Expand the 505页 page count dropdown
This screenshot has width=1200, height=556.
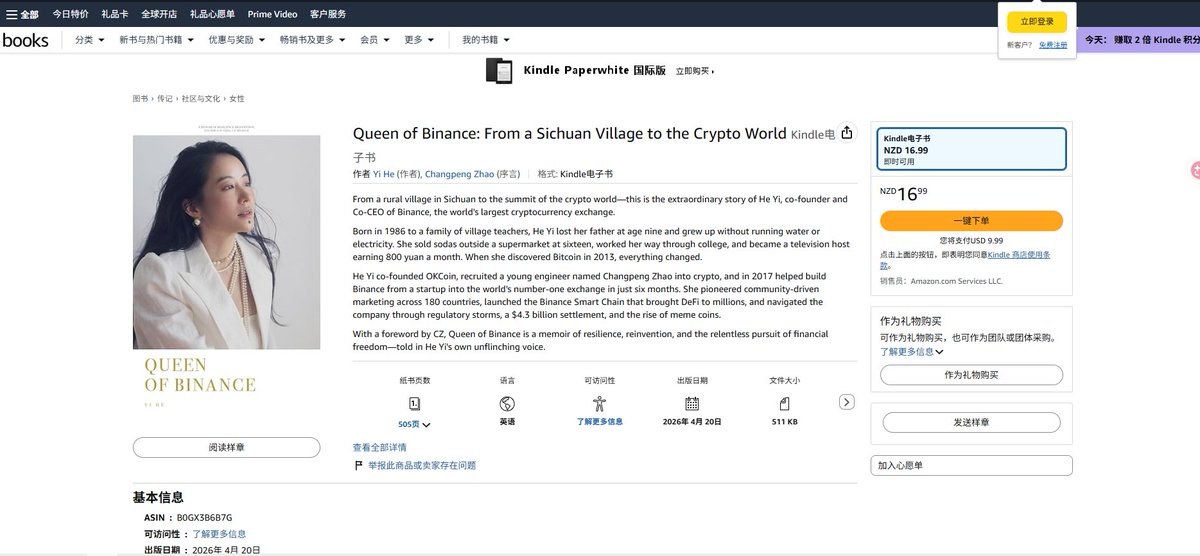(x=414, y=424)
